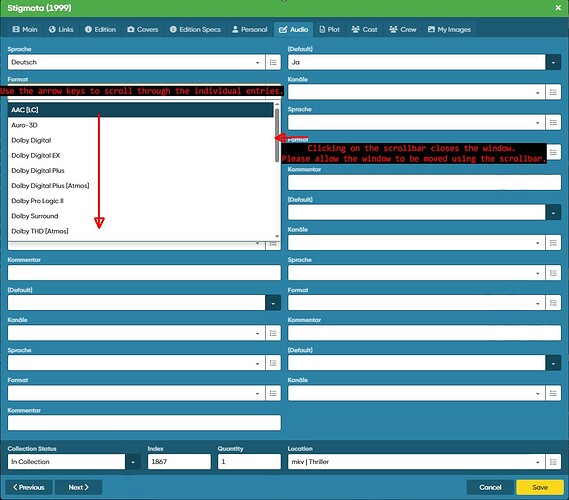569x500 pixels.
Task: Click the format list scroll-up arrow
Action: coord(277,104)
